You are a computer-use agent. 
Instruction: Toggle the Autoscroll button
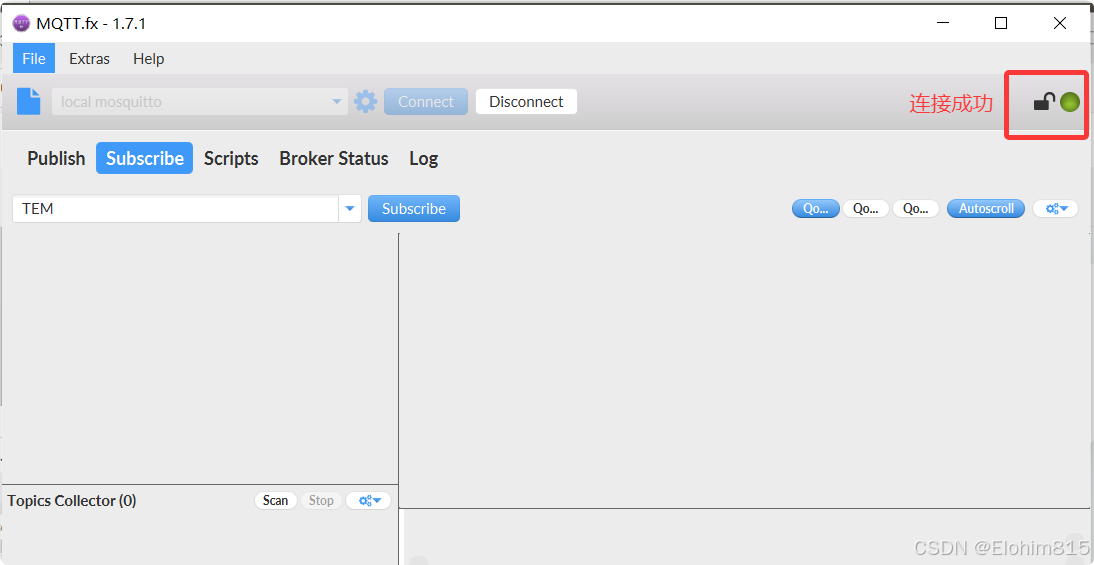pos(985,208)
